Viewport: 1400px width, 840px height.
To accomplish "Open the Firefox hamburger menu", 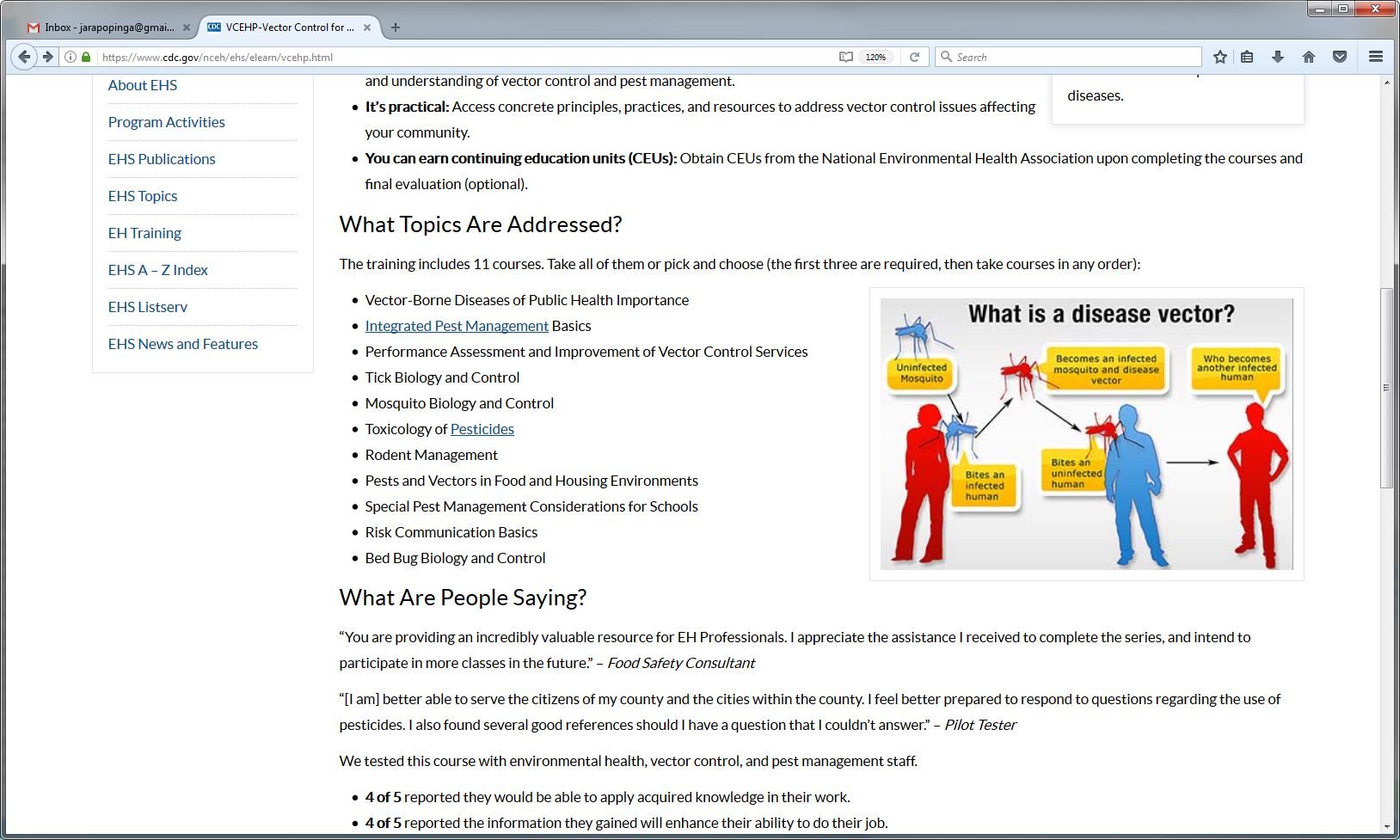I will [x=1376, y=57].
